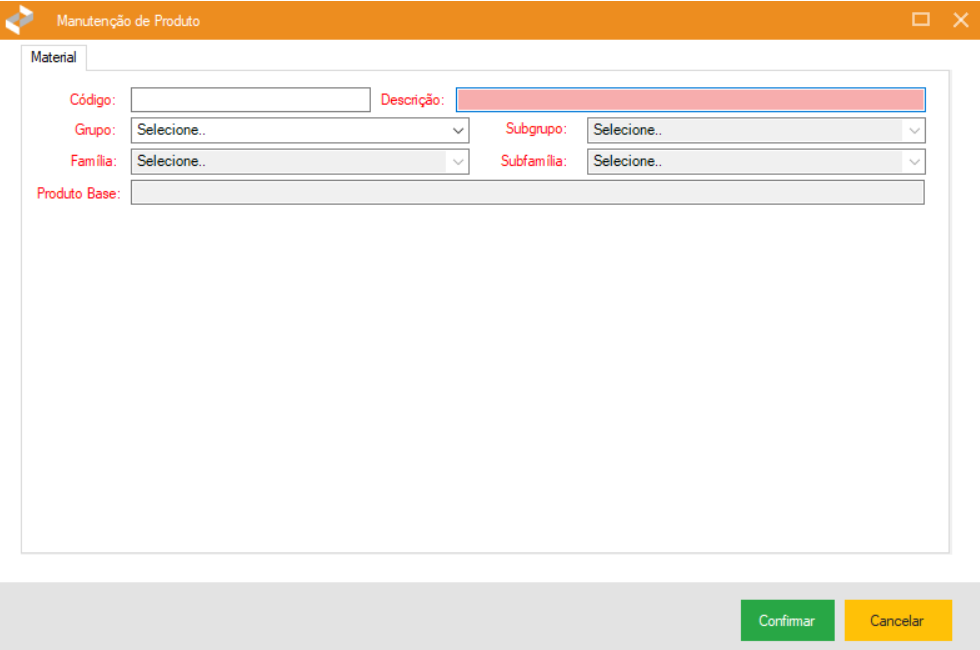
Task: Click into the pink Descrição field
Action: pyautogui.click(x=690, y=100)
